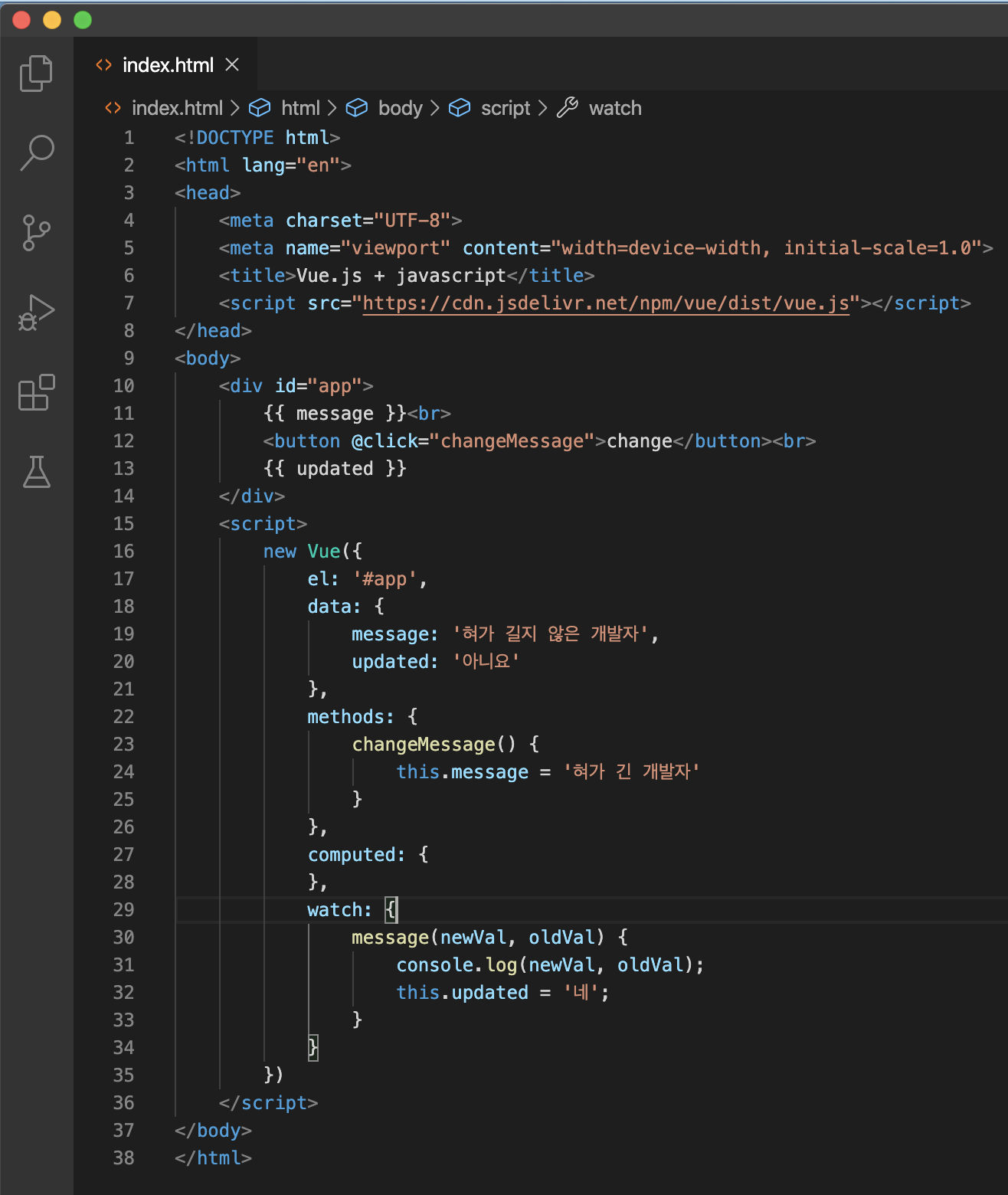Click the 'watch:' property name
Screen dimensions: 1008x1195
(339, 910)
